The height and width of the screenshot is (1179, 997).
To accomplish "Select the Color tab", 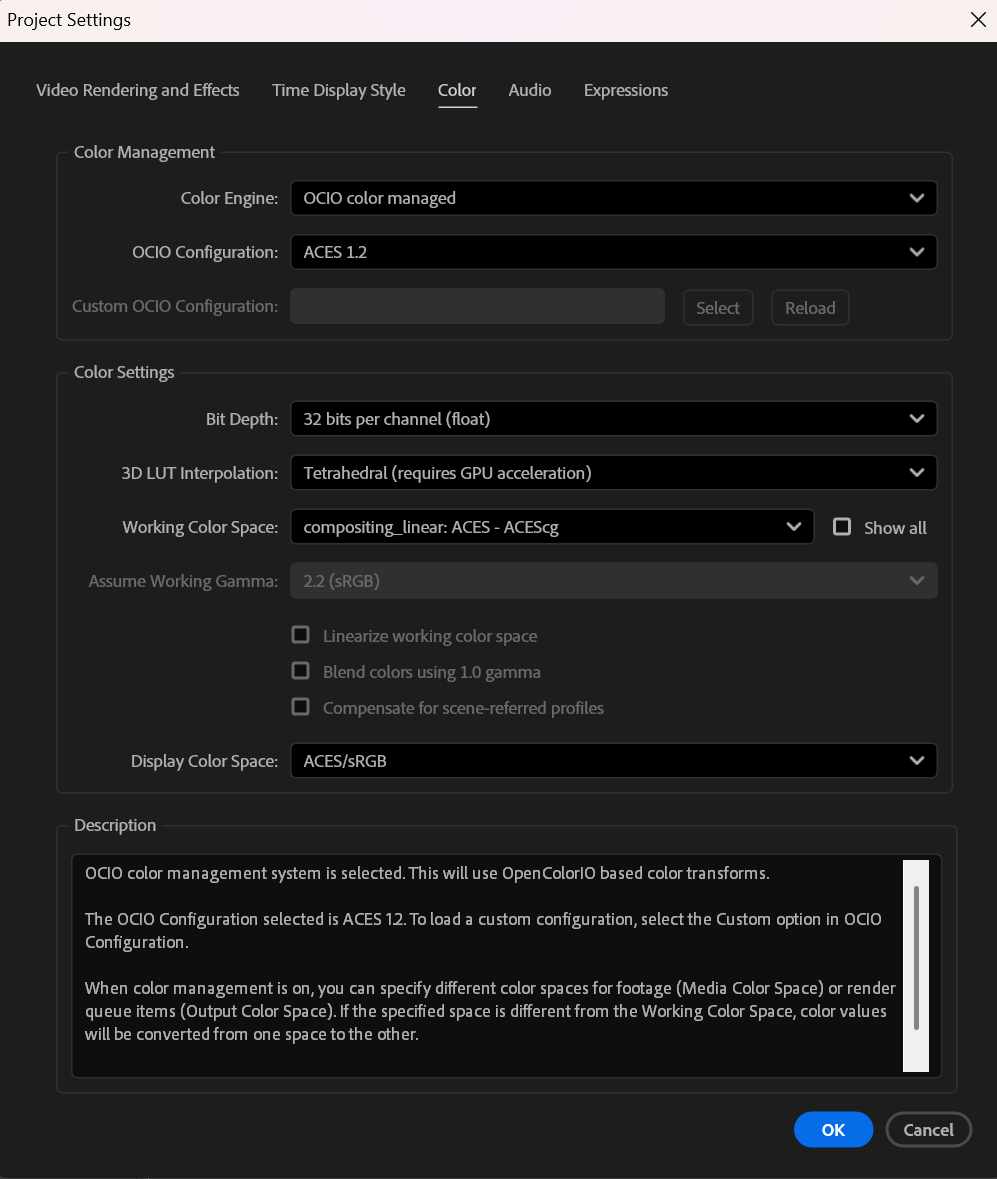I will tap(457, 90).
